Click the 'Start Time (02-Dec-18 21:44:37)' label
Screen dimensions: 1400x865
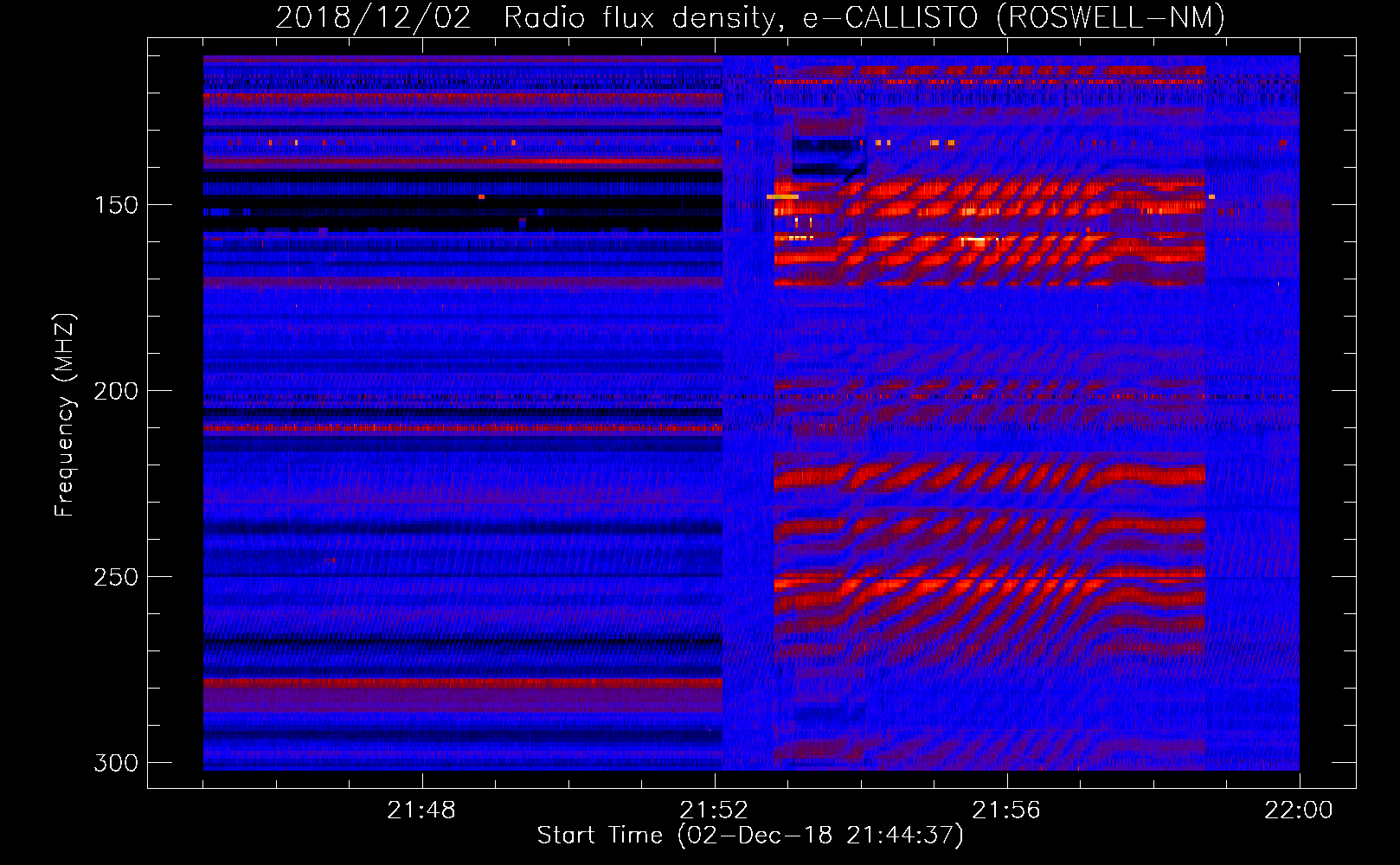(750, 836)
